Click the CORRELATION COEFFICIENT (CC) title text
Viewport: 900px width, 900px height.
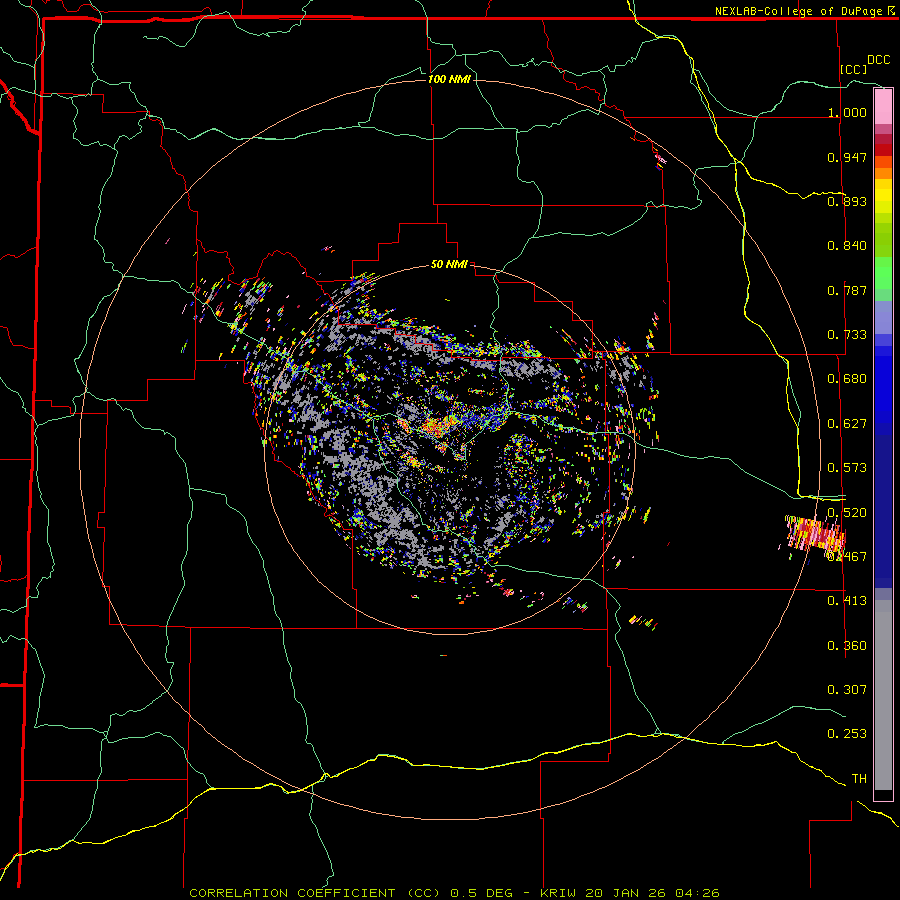pyautogui.click(x=315, y=893)
